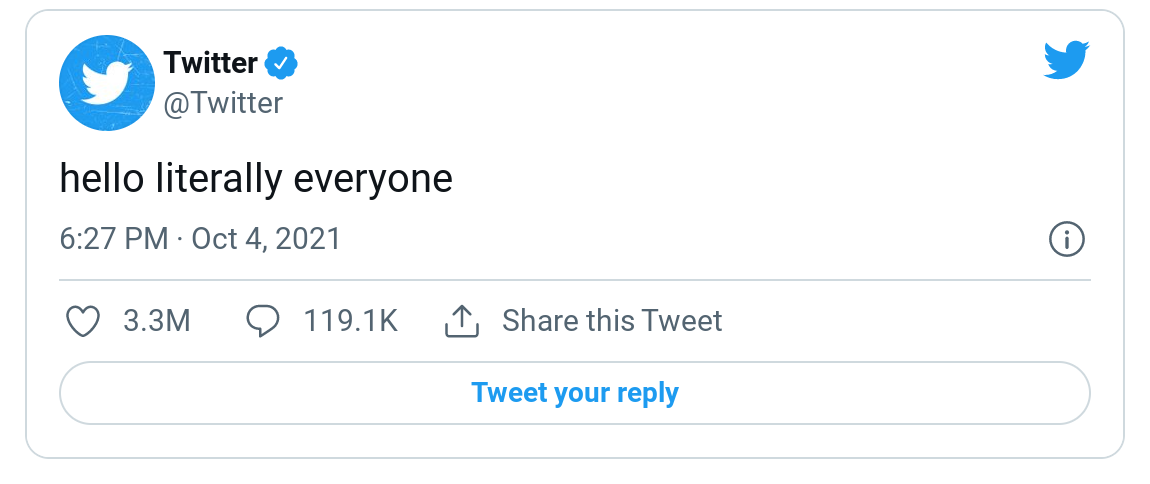Image resolution: width=1150 pixels, height=484 pixels.
Task: Click the Twitter bird logo in corner
Action: 1066,60
